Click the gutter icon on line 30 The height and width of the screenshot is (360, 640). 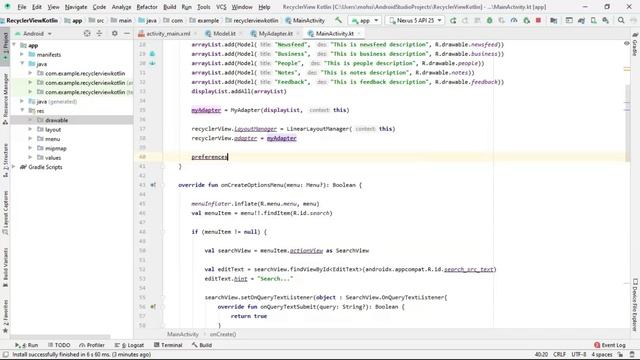(x=152, y=63)
